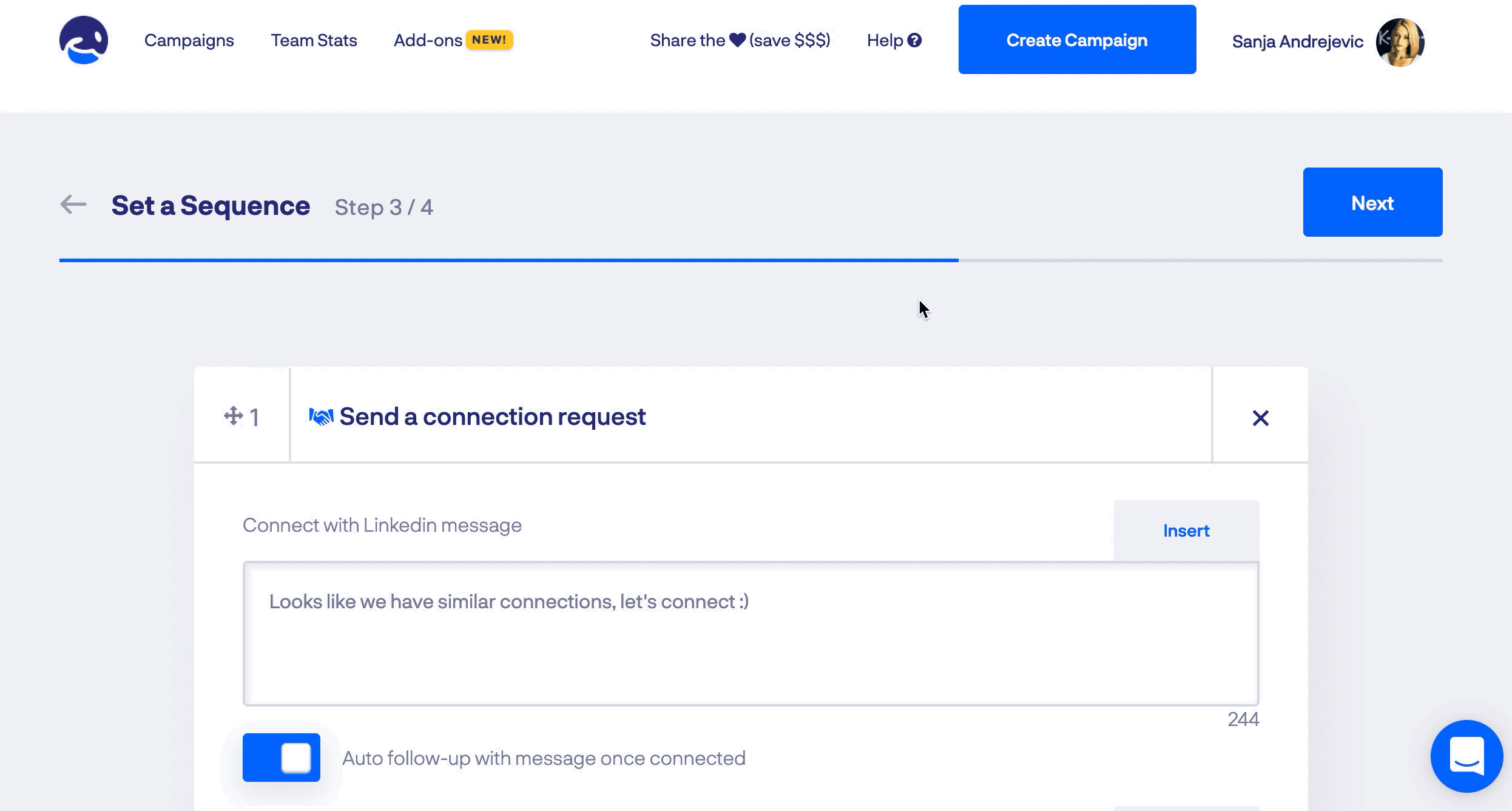Open Sanja Andrejevic account name
The width and height of the screenshot is (1512, 811).
pyautogui.click(x=1297, y=41)
